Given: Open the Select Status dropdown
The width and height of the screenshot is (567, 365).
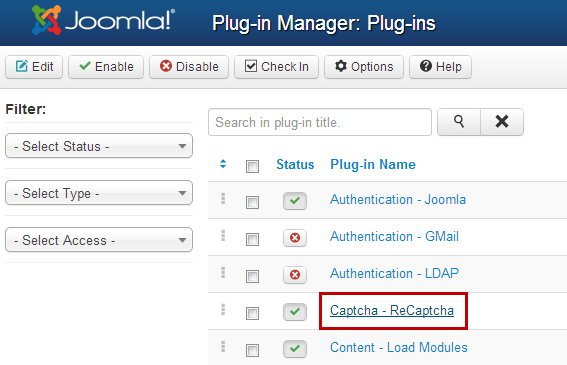Looking at the screenshot, I should pos(99,146).
